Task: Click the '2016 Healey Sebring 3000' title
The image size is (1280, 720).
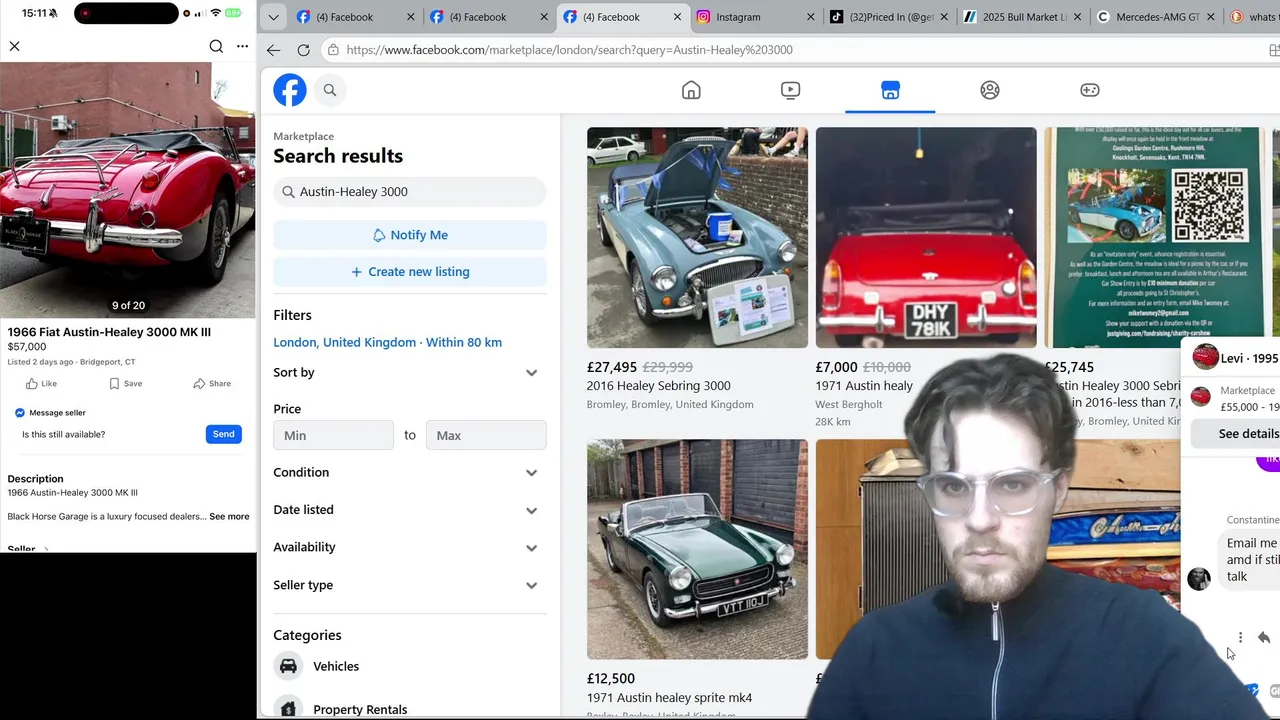Action: (659, 386)
